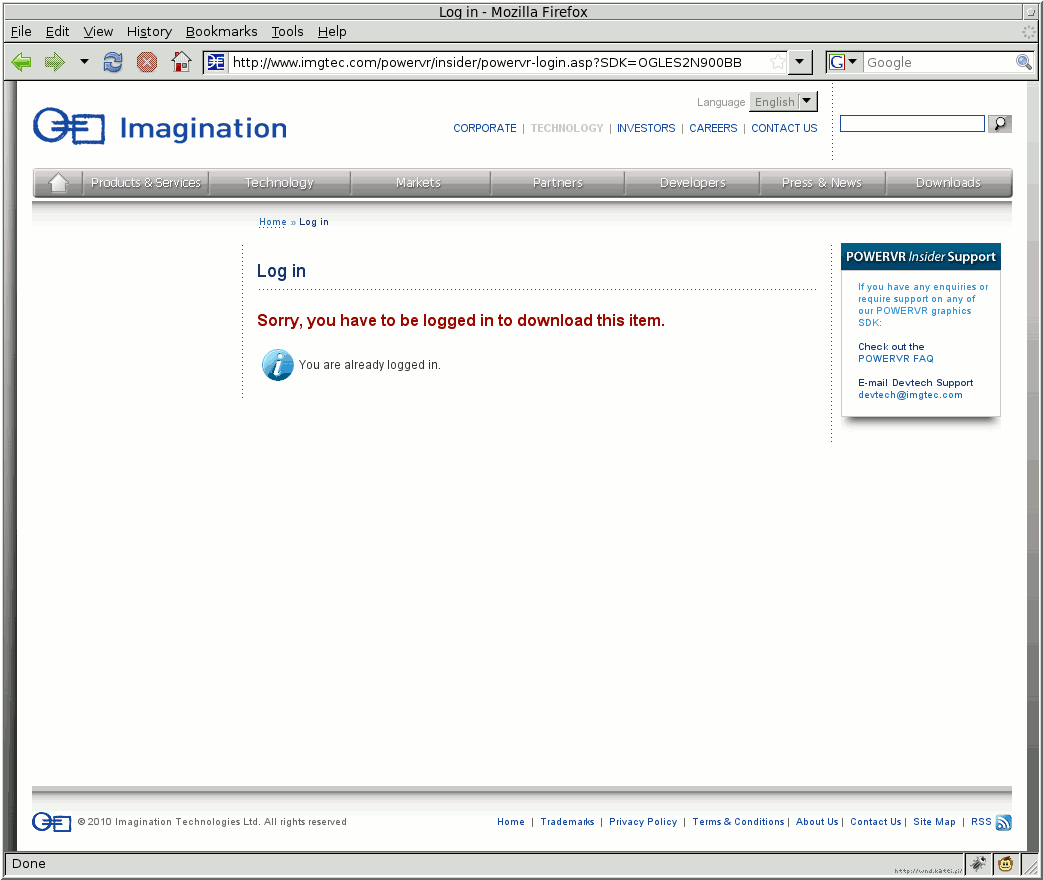Viewport: 1043px width, 880px height.
Task: Open the POWERVR FAQ link
Action: pyautogui.click(x=895, y=358)
